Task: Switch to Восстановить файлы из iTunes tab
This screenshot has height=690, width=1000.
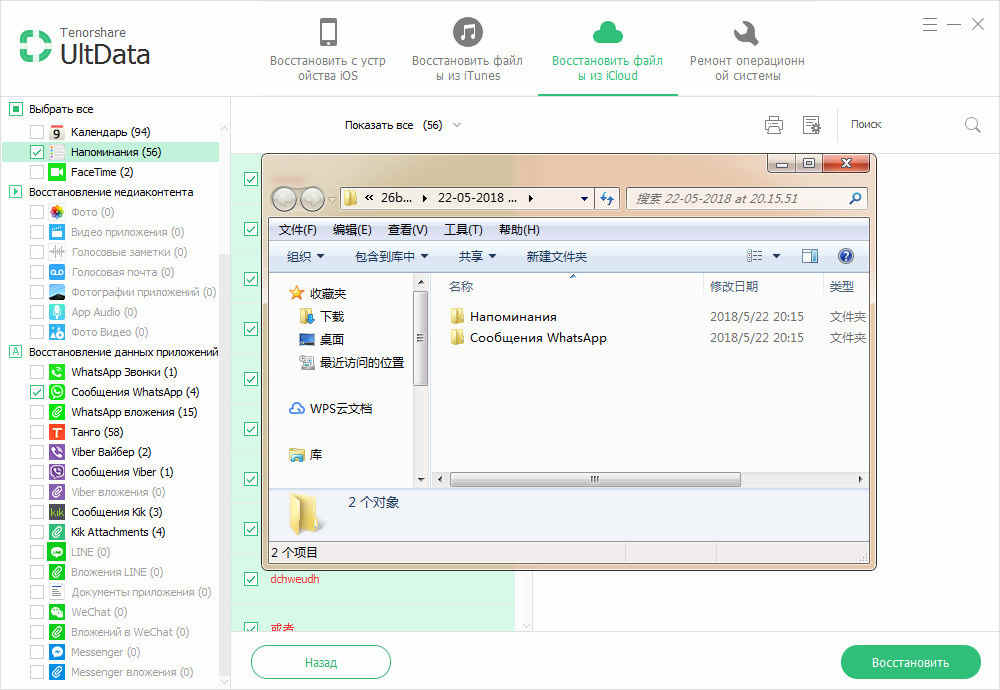Action: click(x=467, y=49)
